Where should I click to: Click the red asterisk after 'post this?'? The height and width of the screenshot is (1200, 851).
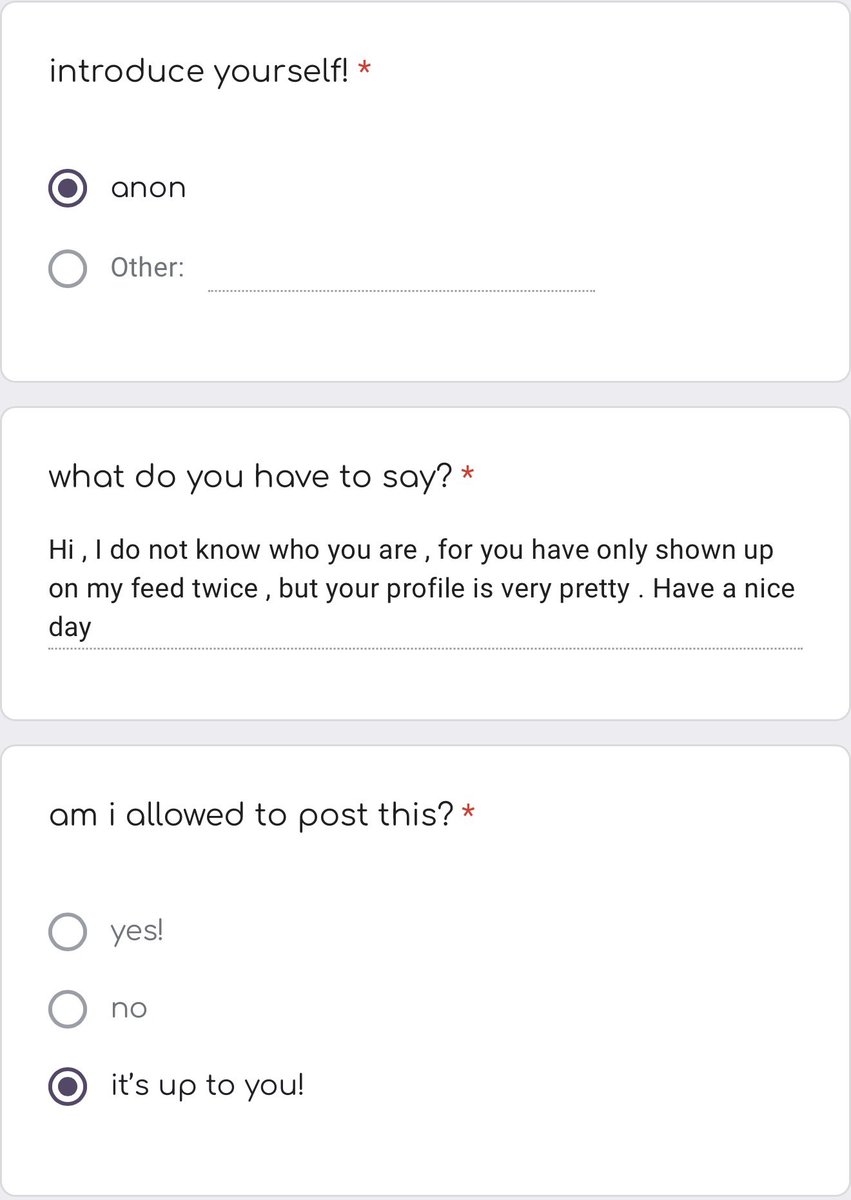468,812
